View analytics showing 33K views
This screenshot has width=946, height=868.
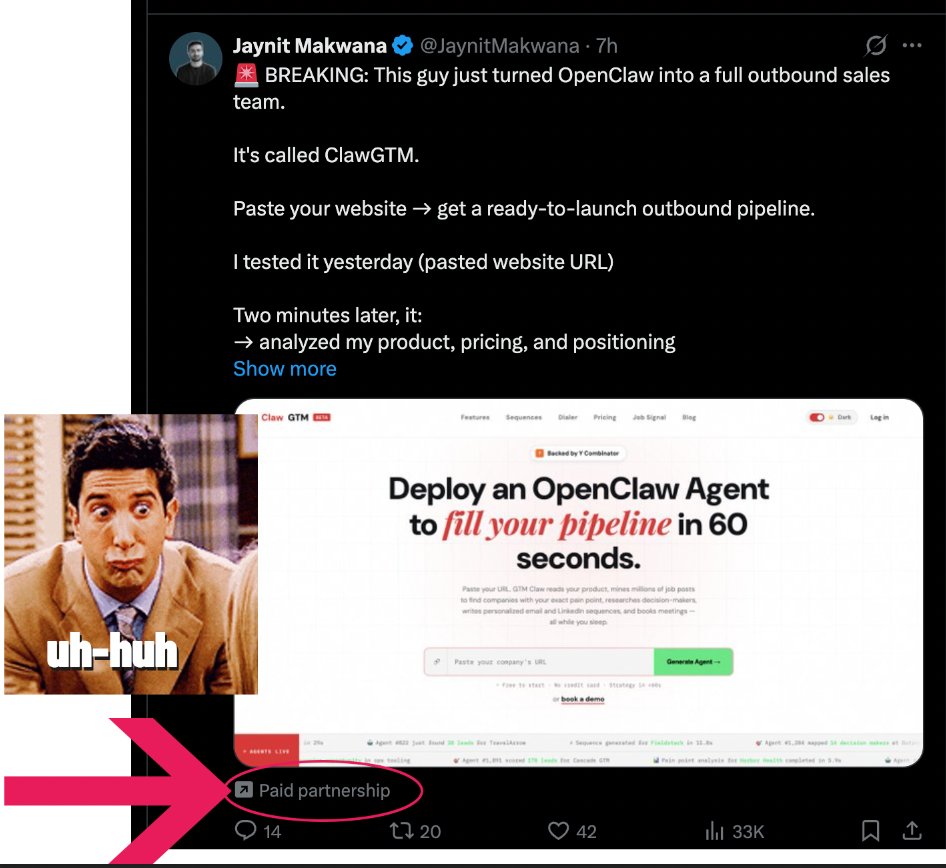click(734, 831)
